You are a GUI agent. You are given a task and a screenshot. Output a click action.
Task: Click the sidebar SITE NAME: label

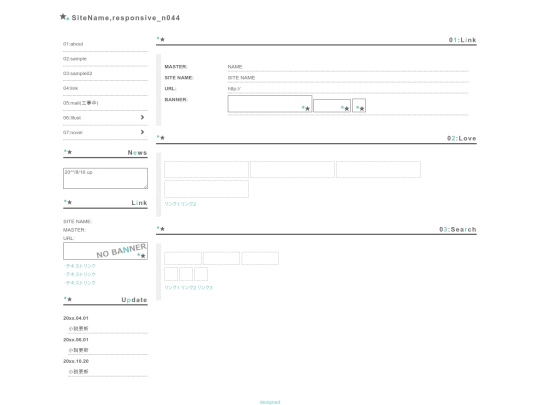click(x=77, y=221)
